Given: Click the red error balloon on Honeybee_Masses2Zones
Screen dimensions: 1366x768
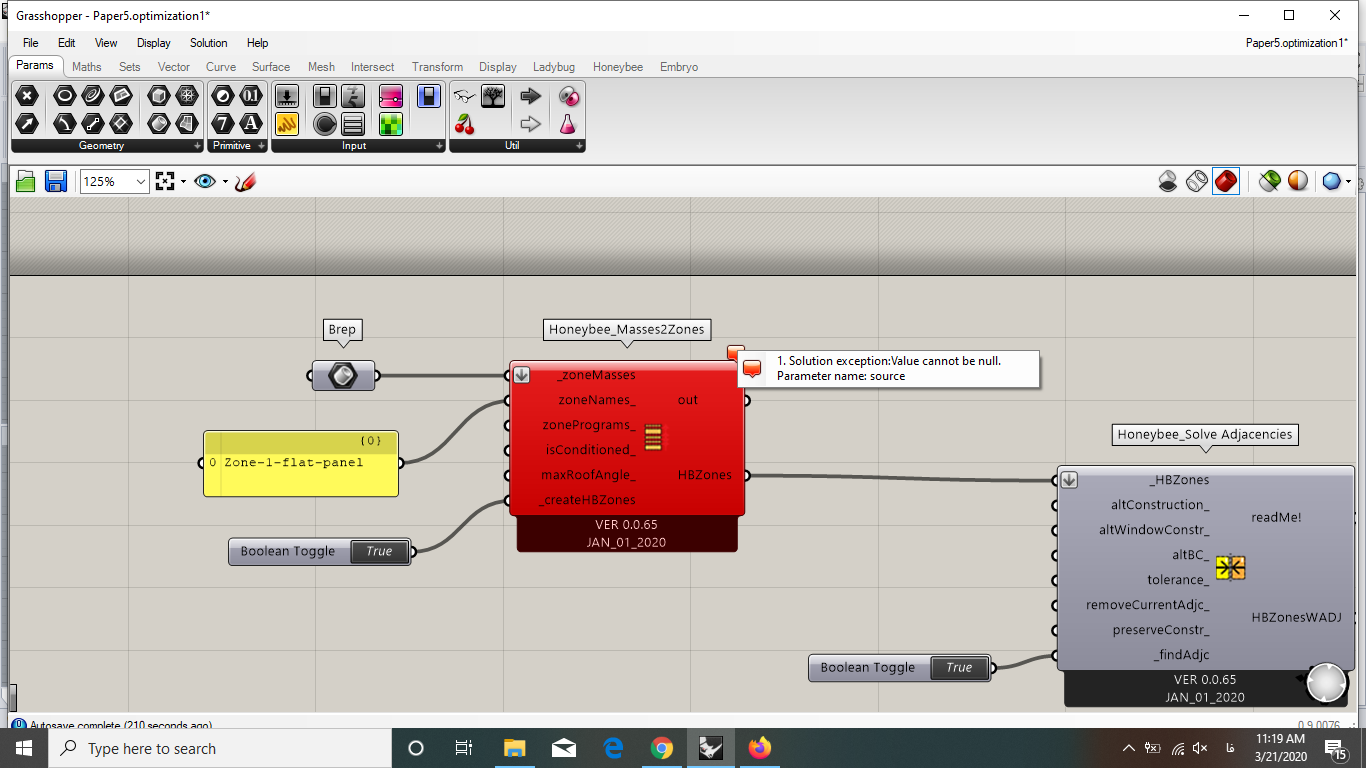Looking at the screenshot, I should point(736,353).
